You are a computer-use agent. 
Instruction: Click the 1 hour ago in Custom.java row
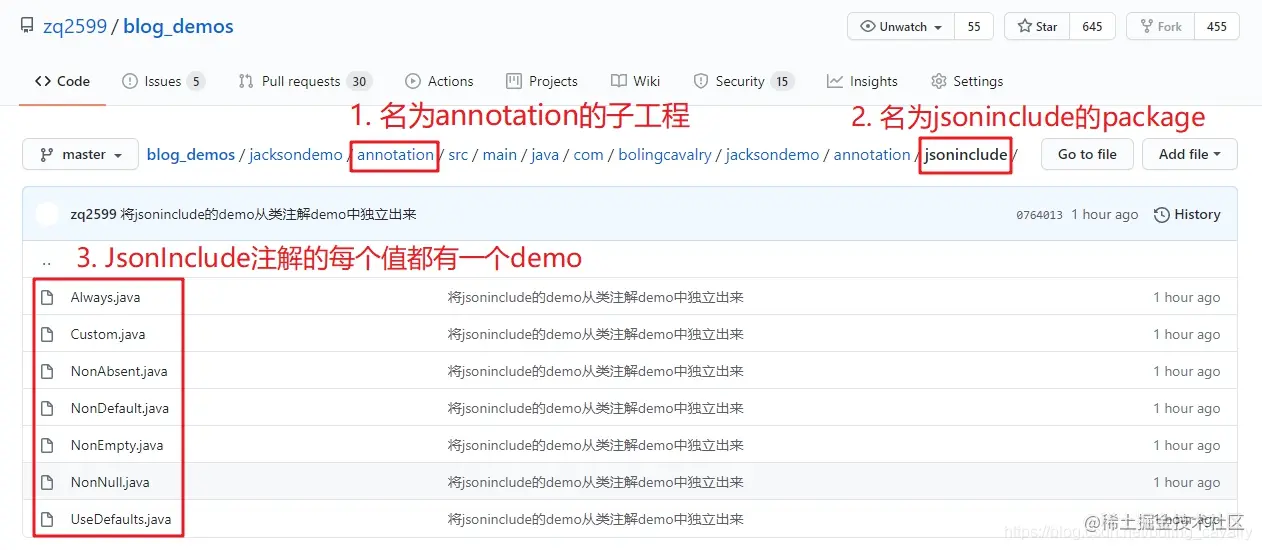coord(1187,334)
